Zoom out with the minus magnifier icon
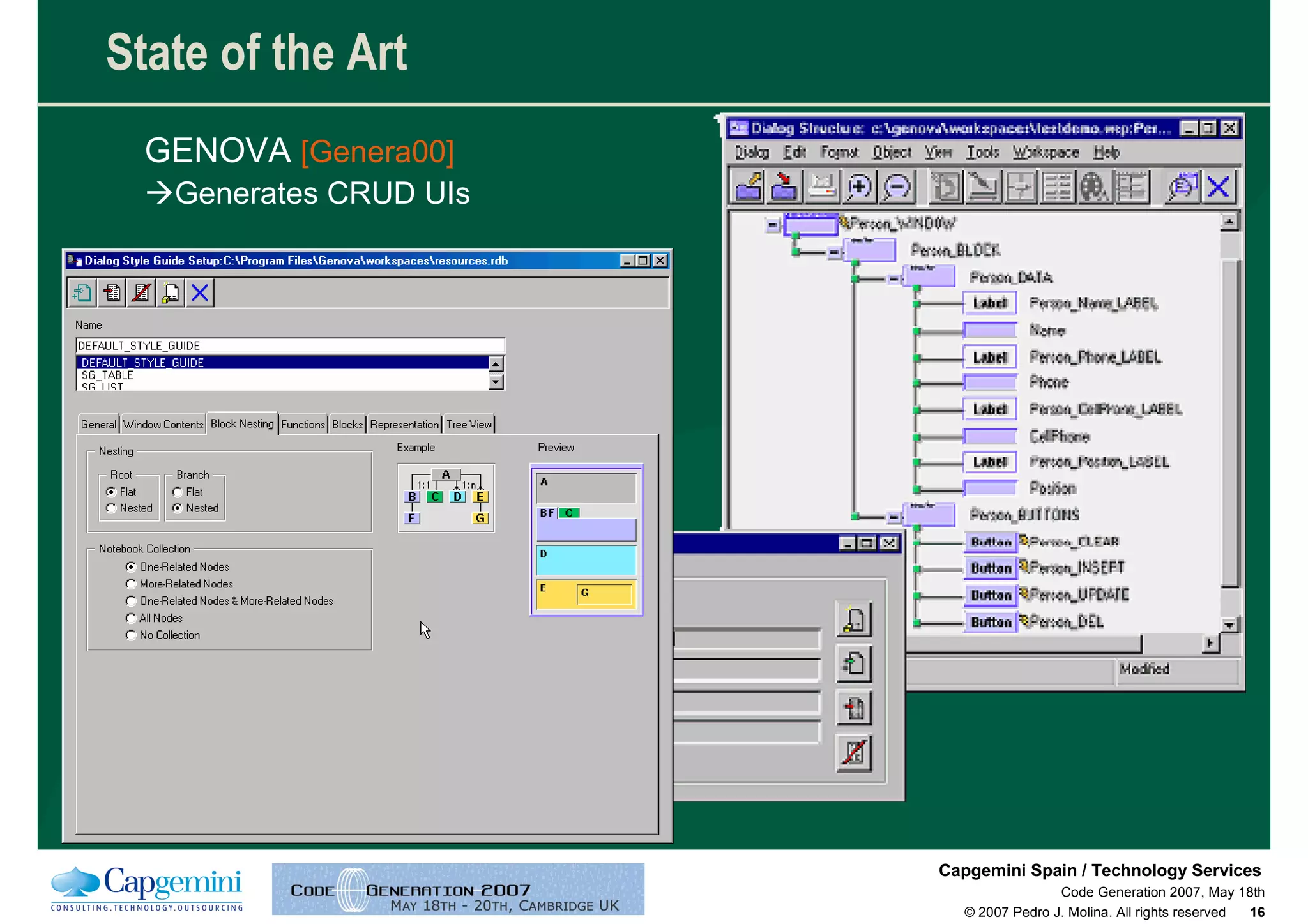 click(x=896, y=187)
